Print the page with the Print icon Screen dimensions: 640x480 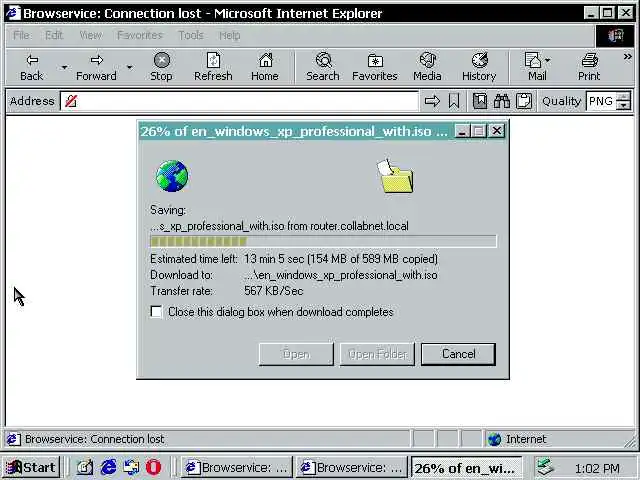pyautogui.click(x=589, y=67)
